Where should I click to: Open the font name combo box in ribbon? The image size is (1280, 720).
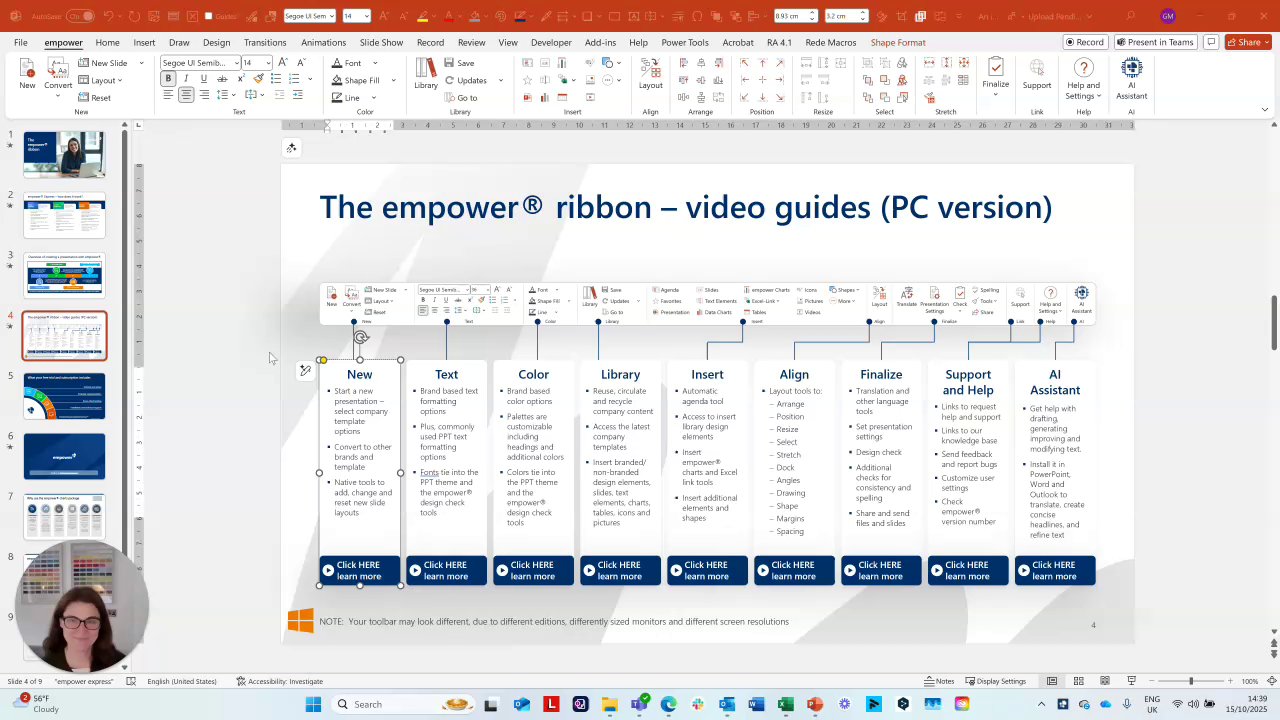(200, 63)
